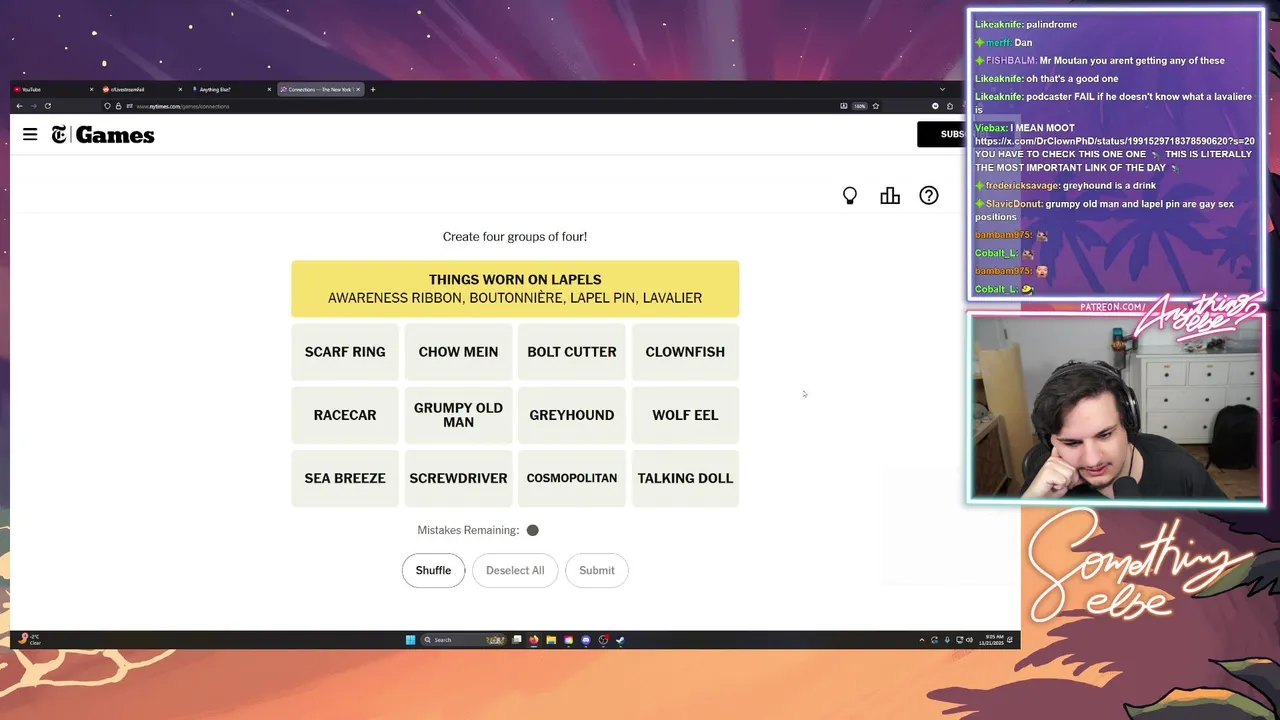Image resolution: width=1280 pixels, height=720 pixels.
Task: Click the SlavicDonut username in chat
Action: point(1014,204)
